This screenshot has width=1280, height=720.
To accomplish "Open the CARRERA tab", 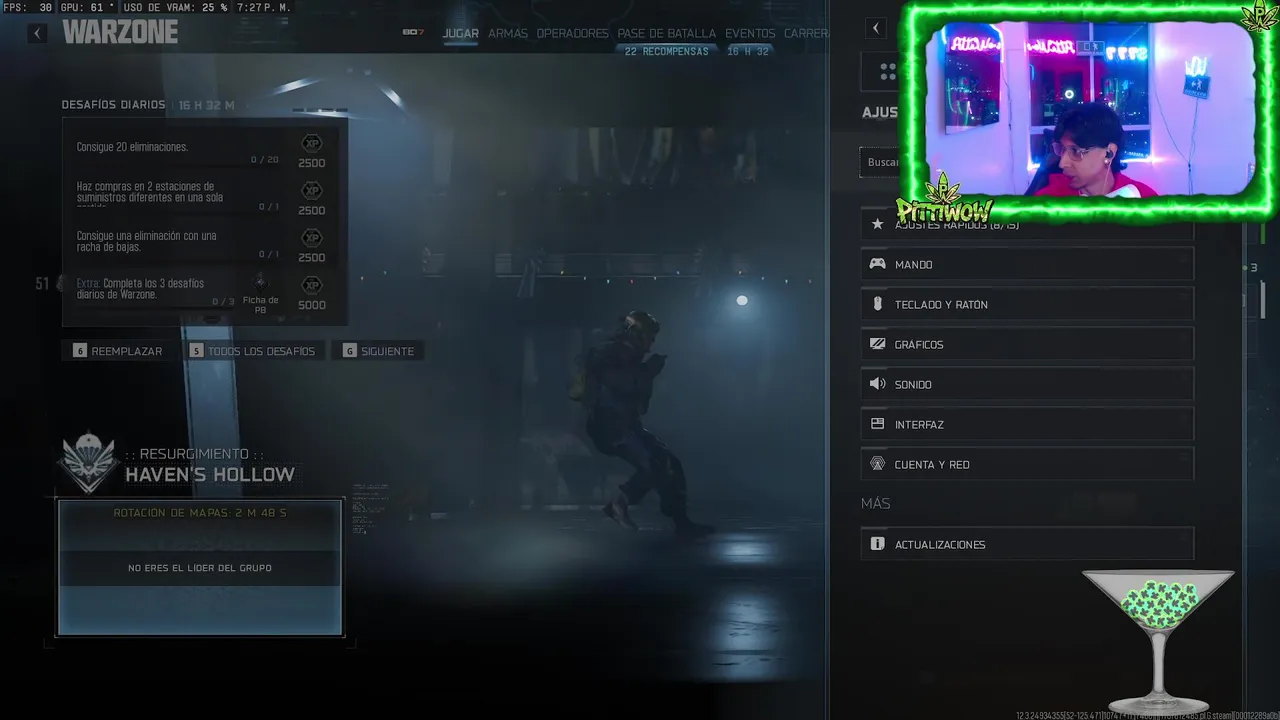I will [806, 33].
